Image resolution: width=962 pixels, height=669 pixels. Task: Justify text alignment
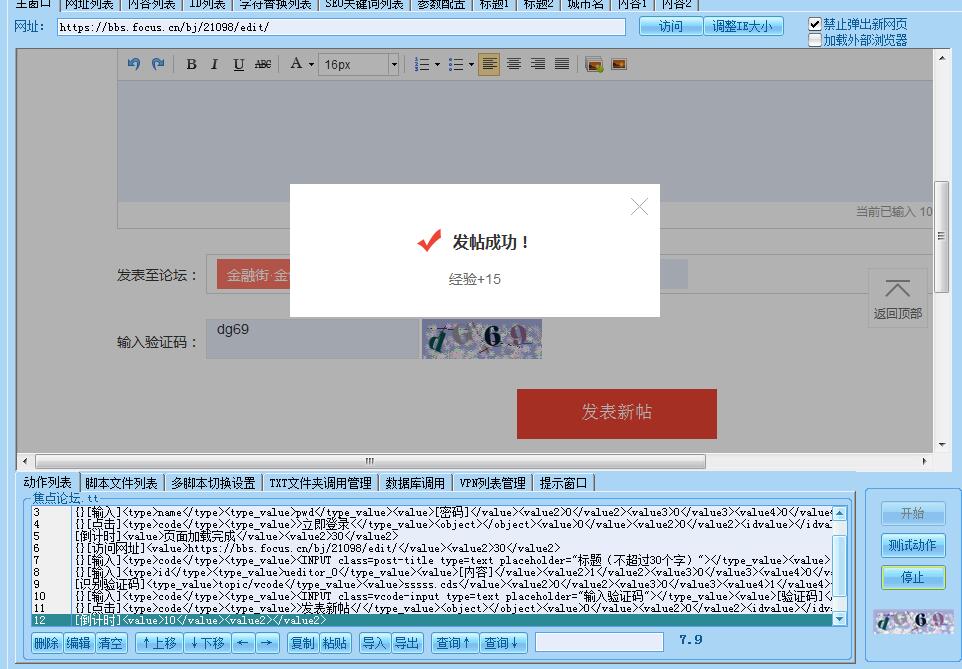click(562, 64)
